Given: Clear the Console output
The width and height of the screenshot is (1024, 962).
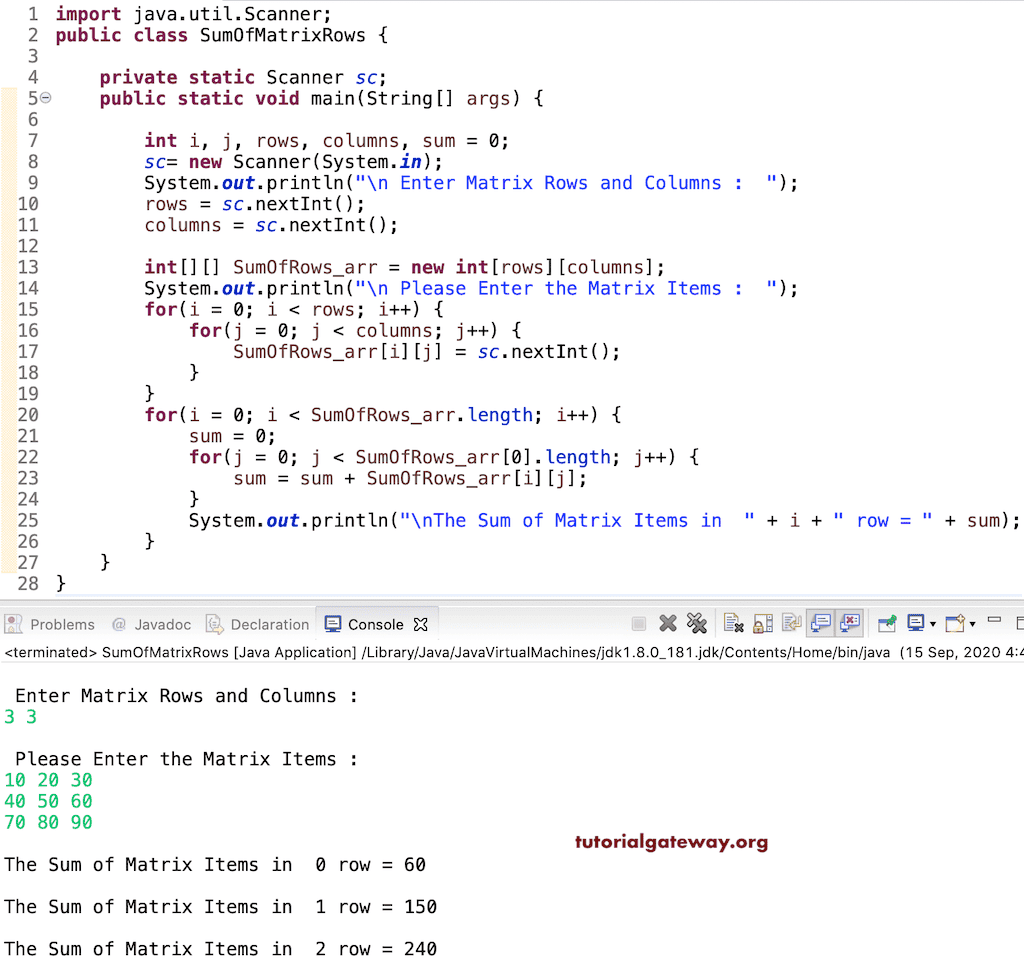Looking at the screenshot, I should (x=731, y=624).
